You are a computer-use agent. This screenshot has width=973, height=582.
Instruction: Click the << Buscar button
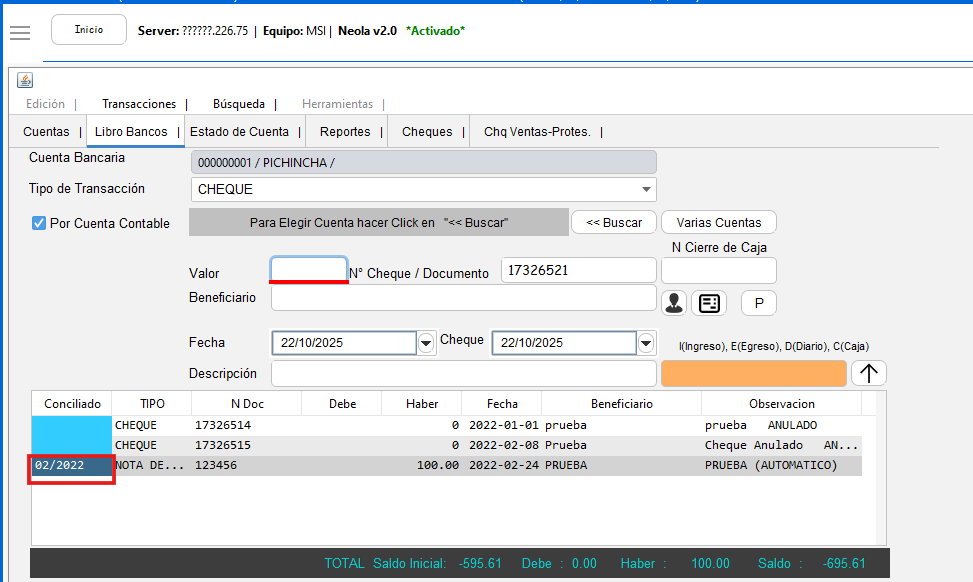coord(614,222)
